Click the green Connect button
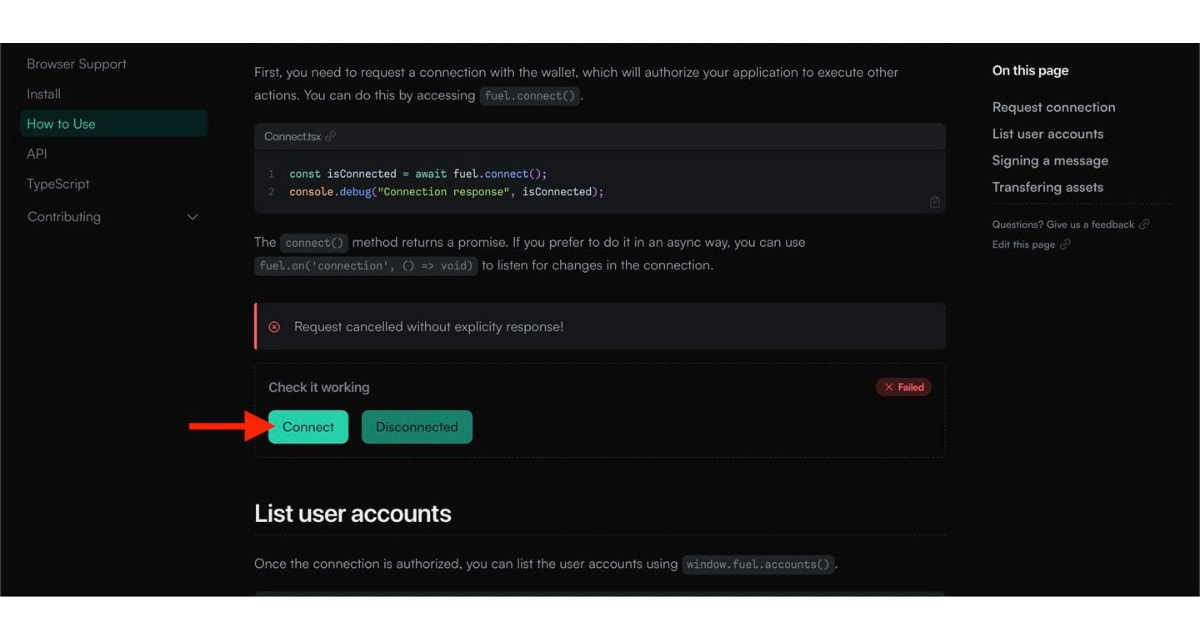This screenshot has height=628, width=1200. click(x=308, y=427)
